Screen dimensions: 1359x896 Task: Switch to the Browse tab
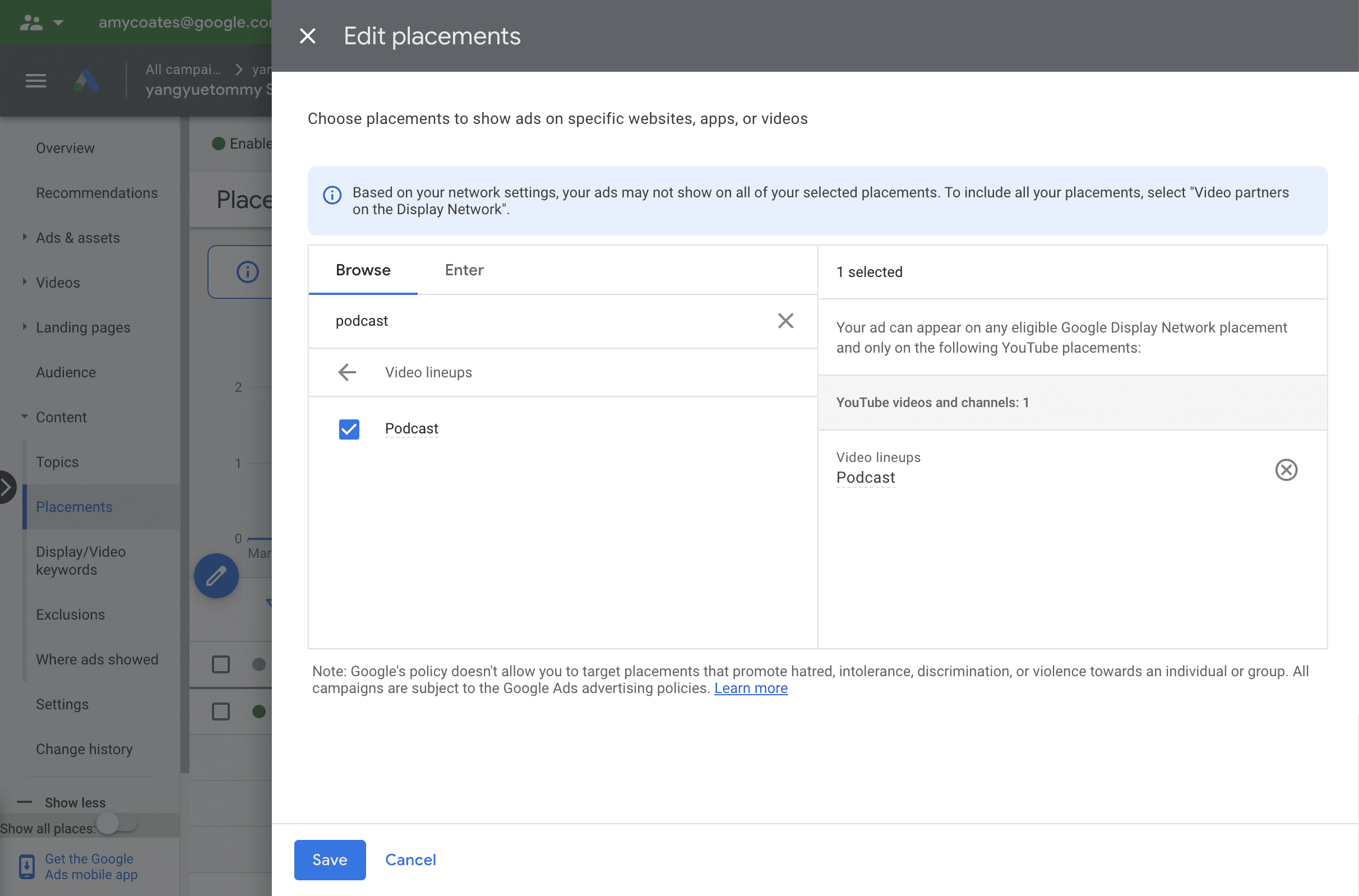362,269
